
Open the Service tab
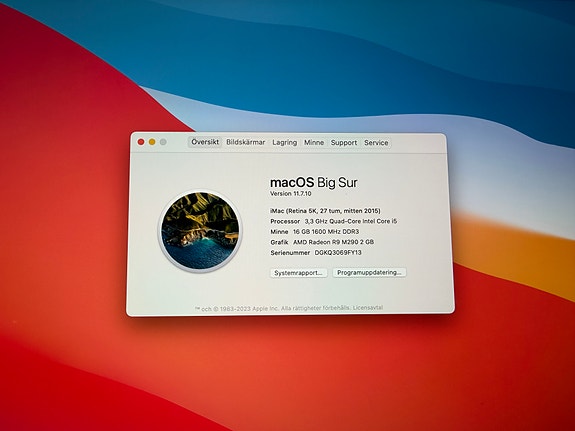tap(376, 143)
